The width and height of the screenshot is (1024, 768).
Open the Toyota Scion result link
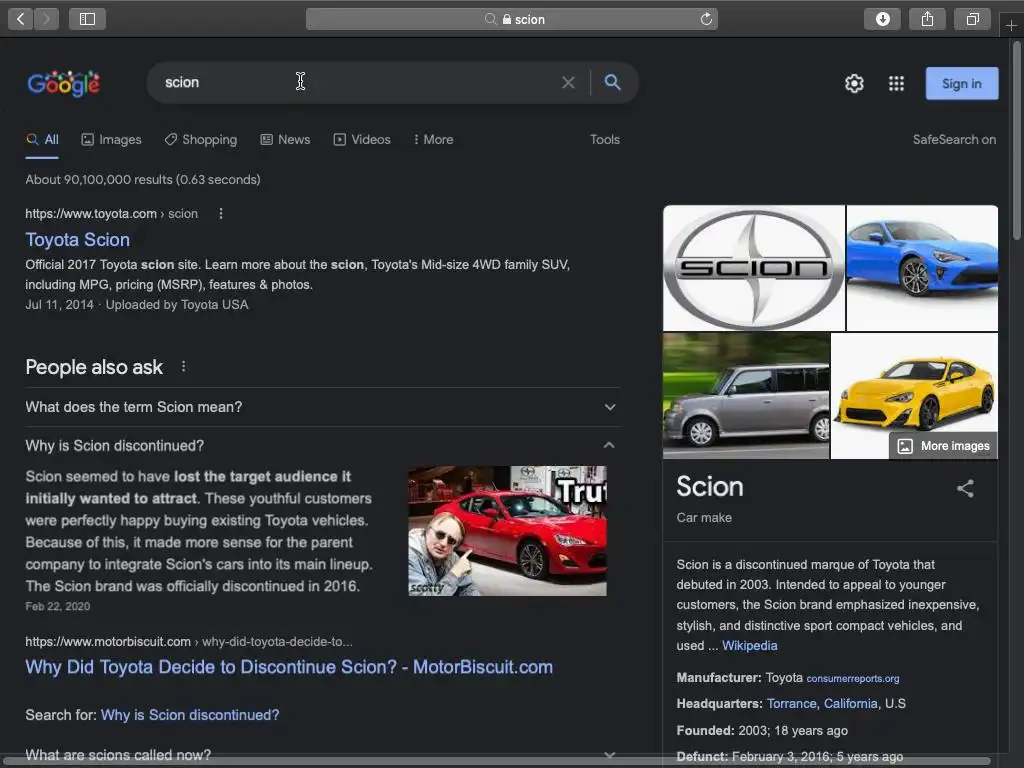point(78,240)
